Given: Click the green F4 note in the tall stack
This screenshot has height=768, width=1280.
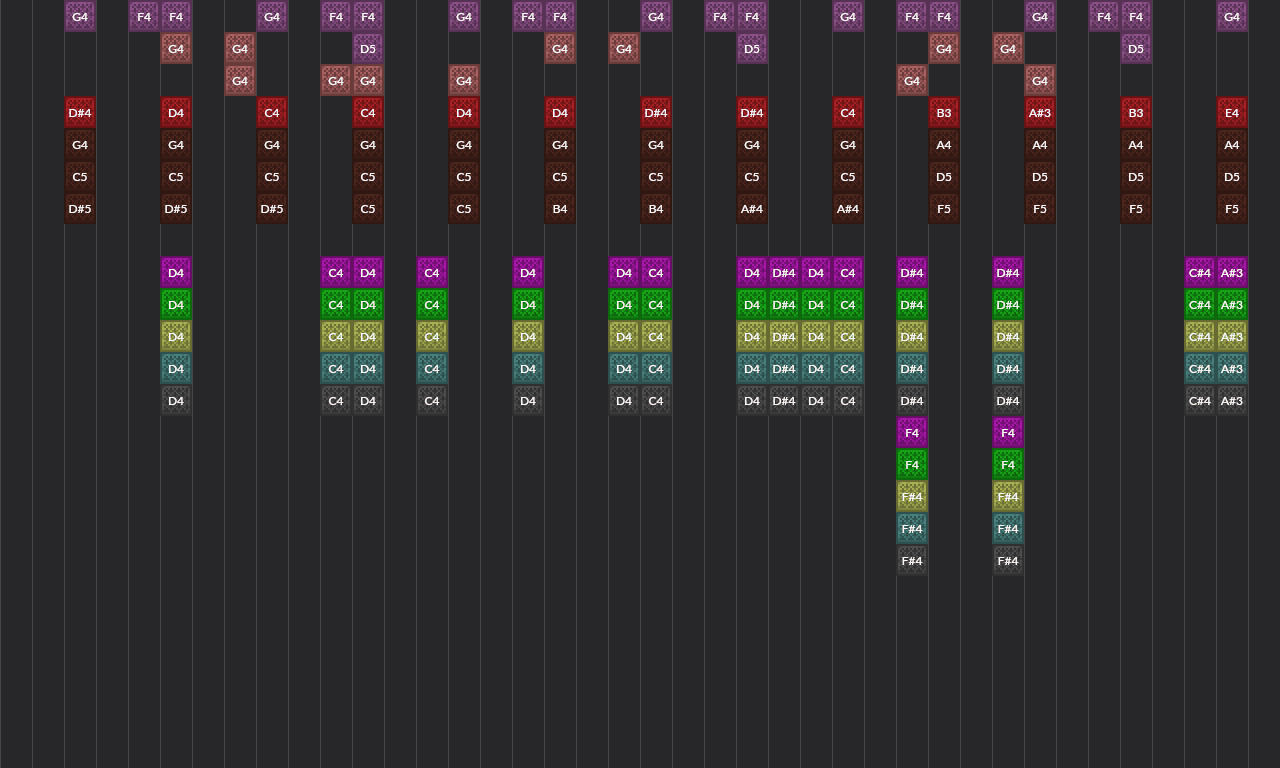Looking at the screenshot, I should (912, 465).
